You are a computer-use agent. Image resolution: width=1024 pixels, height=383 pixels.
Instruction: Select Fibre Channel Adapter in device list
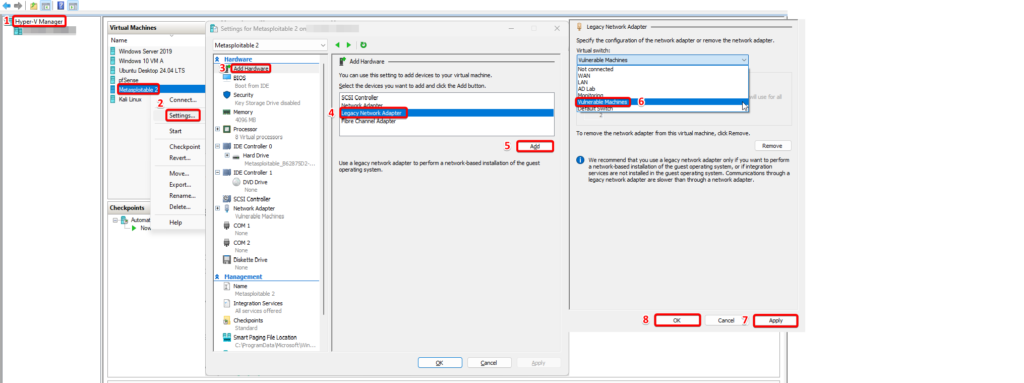(446, 121)
